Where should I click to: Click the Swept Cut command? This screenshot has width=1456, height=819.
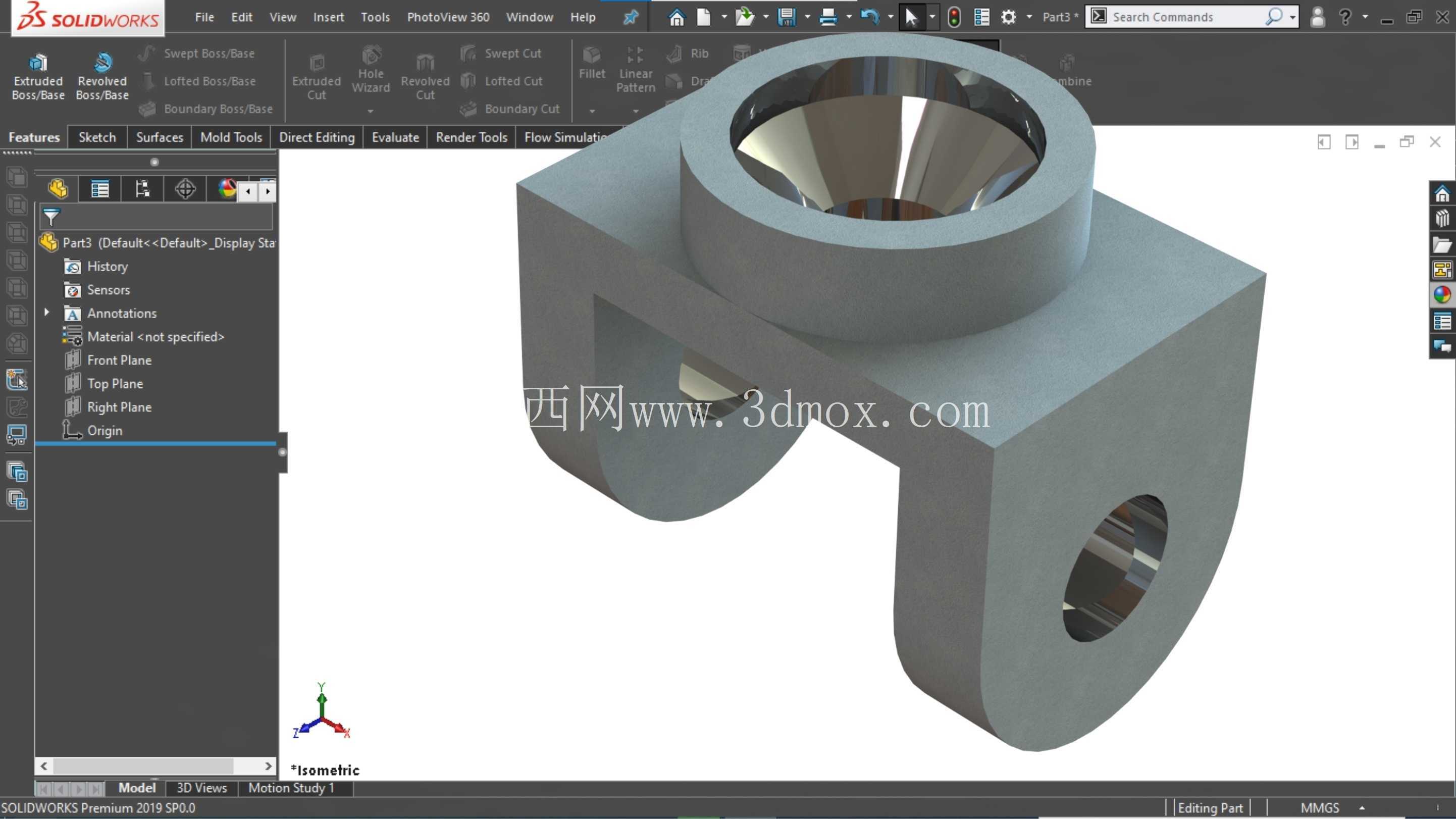pos(501,53)
